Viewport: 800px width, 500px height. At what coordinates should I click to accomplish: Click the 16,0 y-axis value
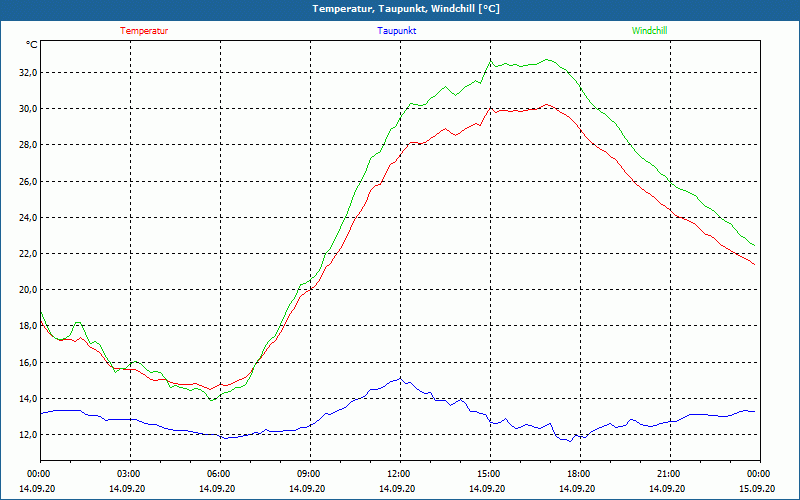(28, 363)
